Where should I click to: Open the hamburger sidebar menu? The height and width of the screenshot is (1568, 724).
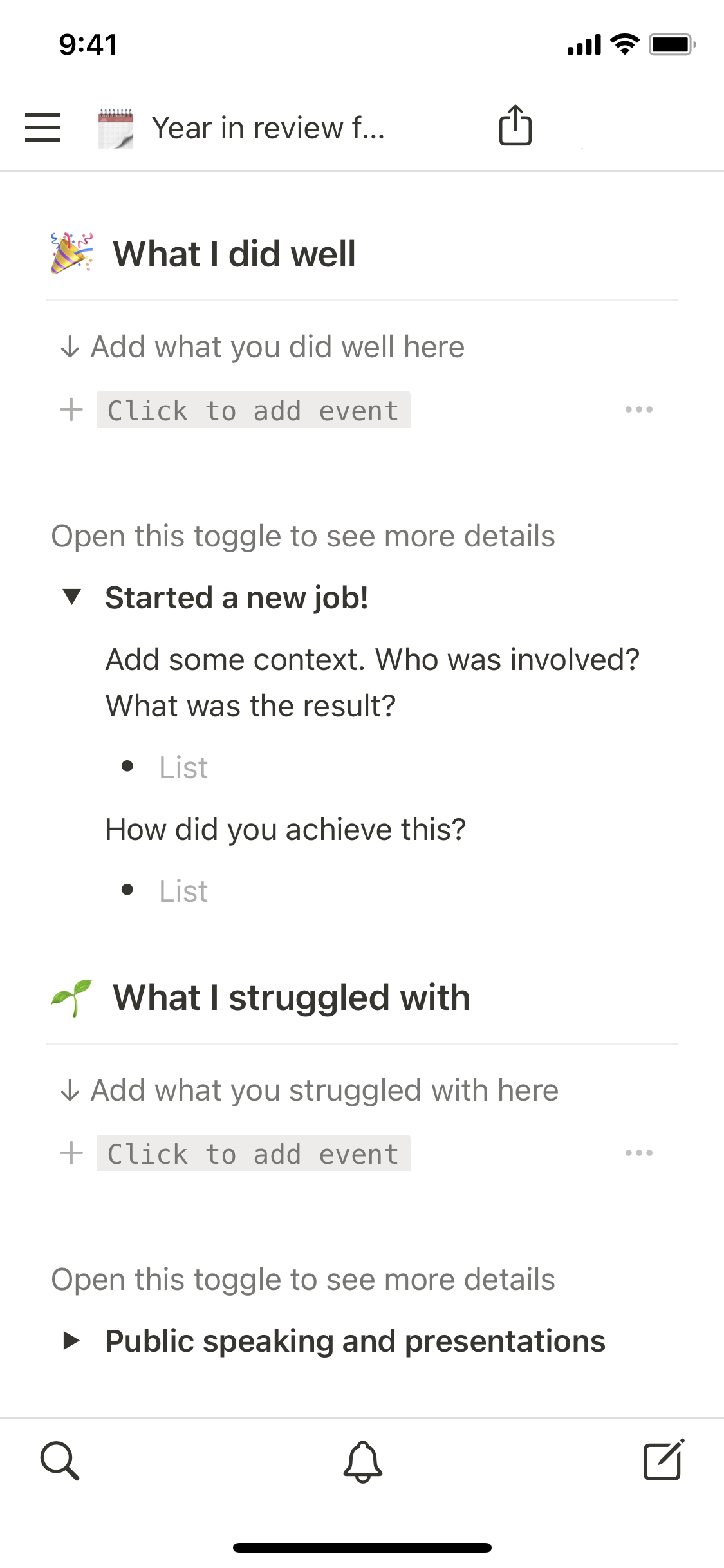[42, 127]
